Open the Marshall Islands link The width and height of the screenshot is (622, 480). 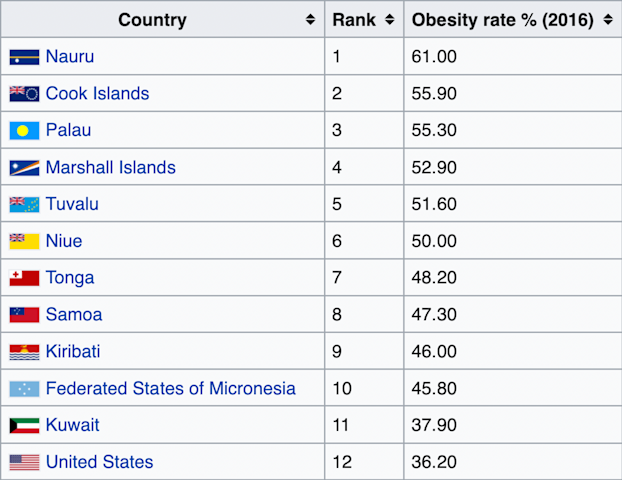click(x=111, y=167)
